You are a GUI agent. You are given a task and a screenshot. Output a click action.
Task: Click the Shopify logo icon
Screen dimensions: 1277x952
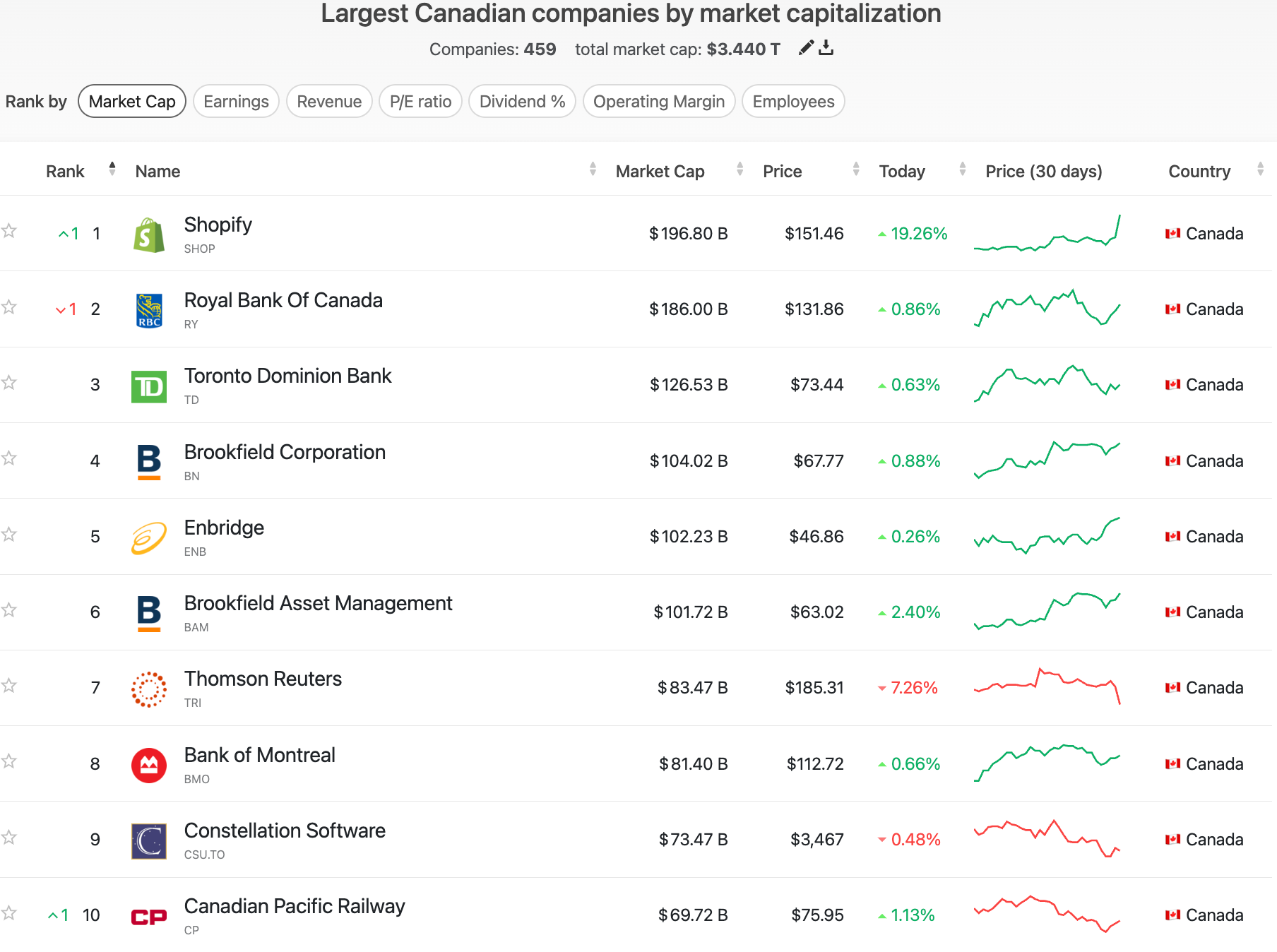point(149,235)
